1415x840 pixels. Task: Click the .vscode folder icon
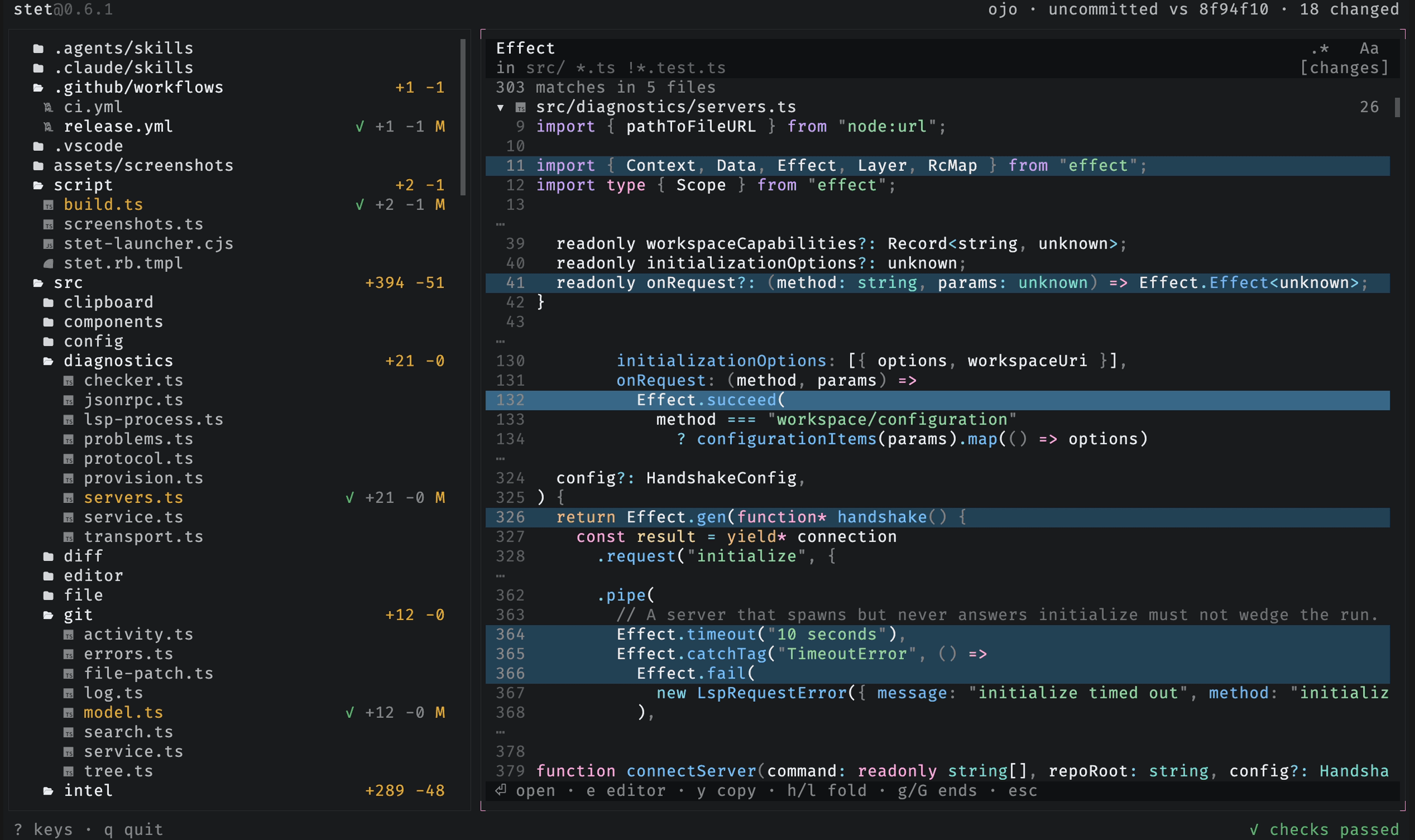click(38, 146)
